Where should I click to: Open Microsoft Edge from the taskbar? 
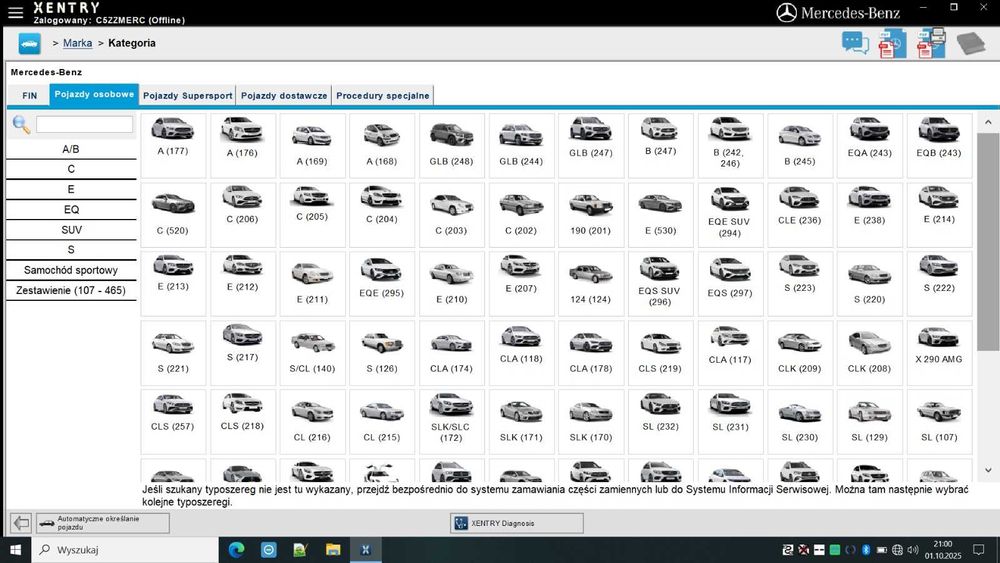pyautogui.click(x=237, y=550)
